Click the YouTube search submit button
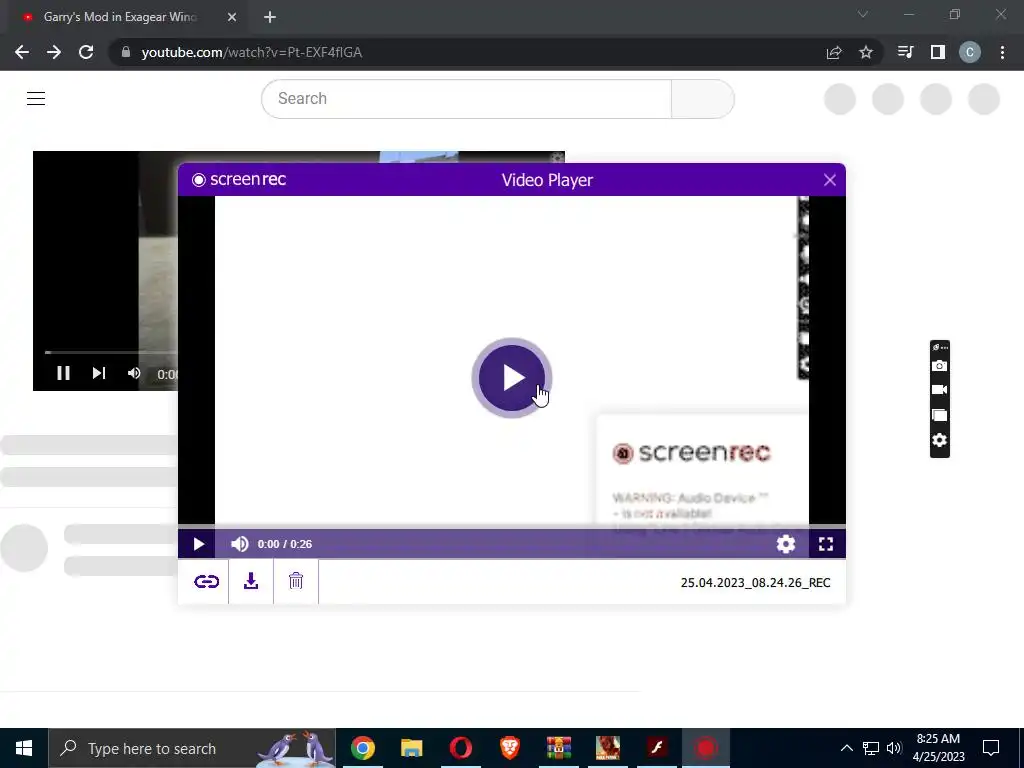This screenshot has width=1024, height=768. 703,99
